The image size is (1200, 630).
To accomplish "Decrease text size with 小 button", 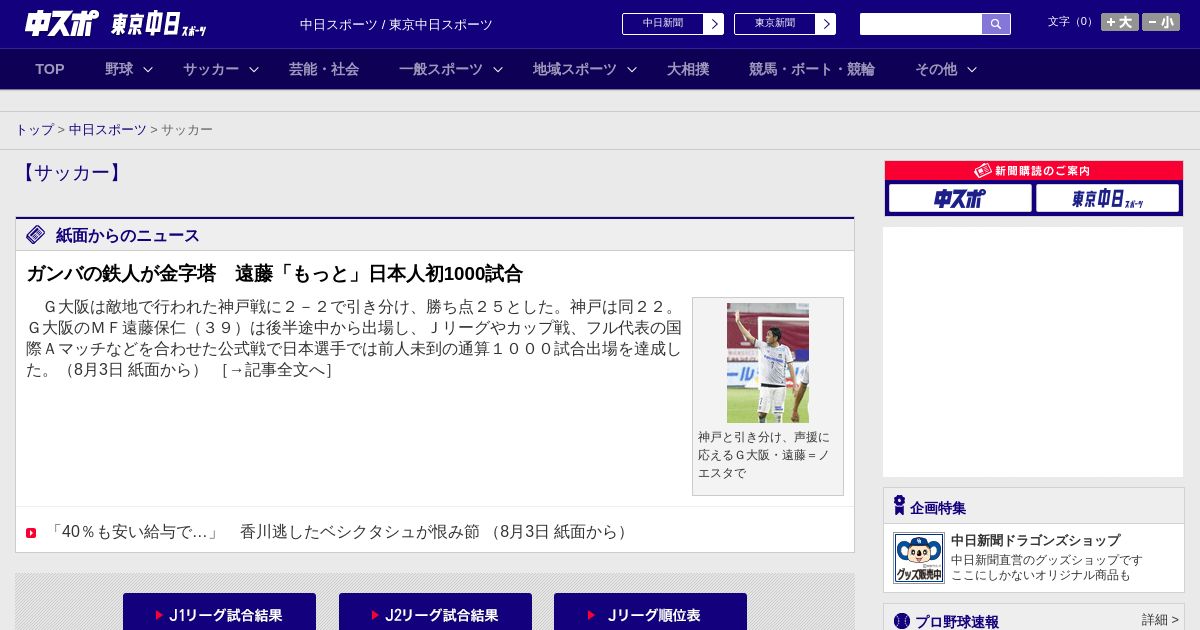I will point(1161,22).
